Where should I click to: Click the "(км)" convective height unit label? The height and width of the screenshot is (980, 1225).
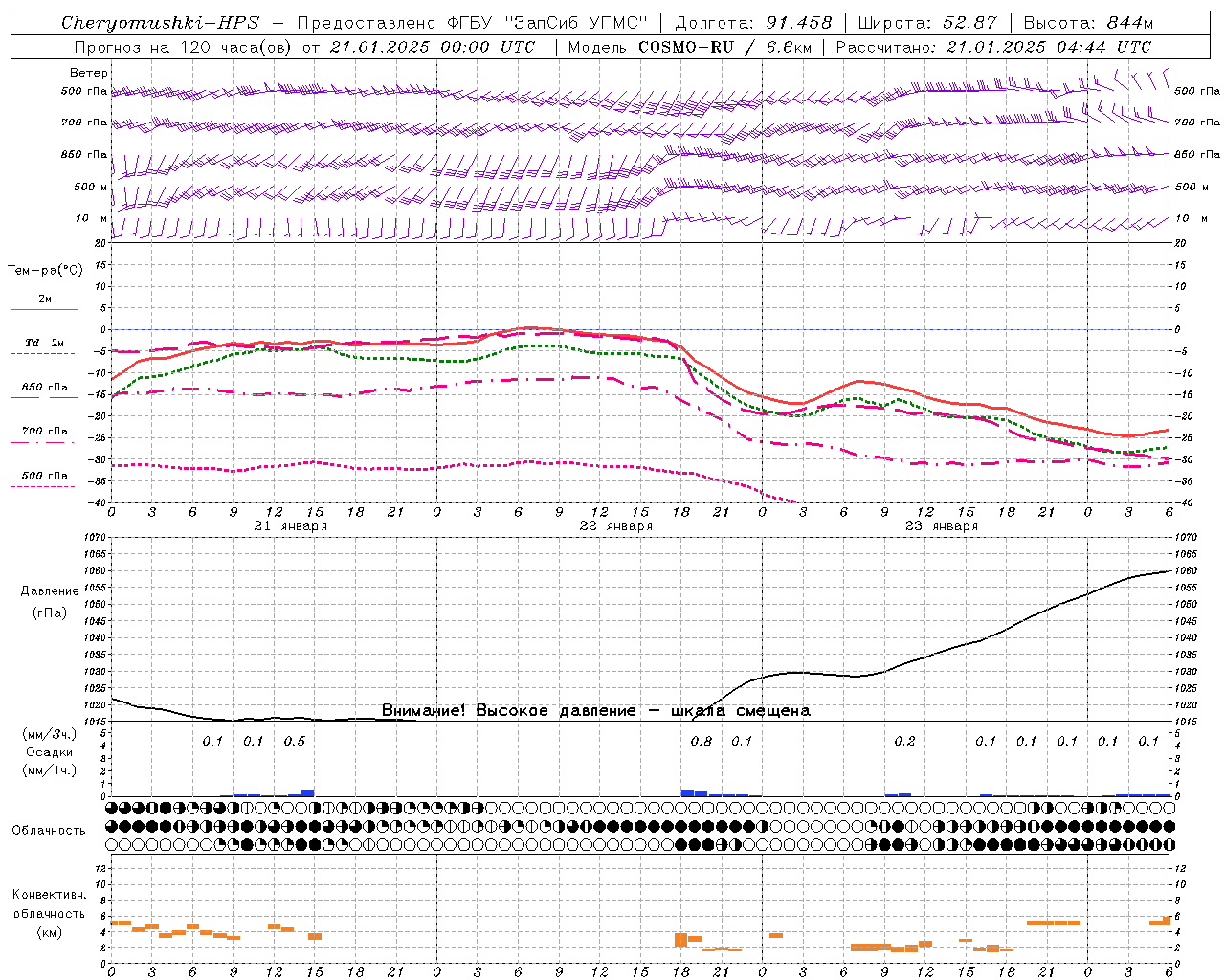(50, 932)
